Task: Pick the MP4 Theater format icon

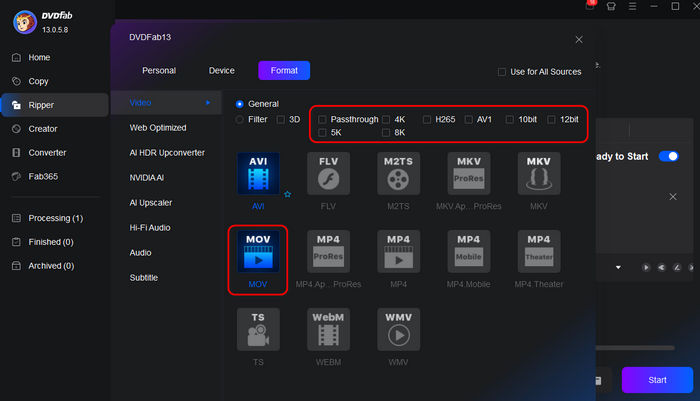Action: point(539,251)
